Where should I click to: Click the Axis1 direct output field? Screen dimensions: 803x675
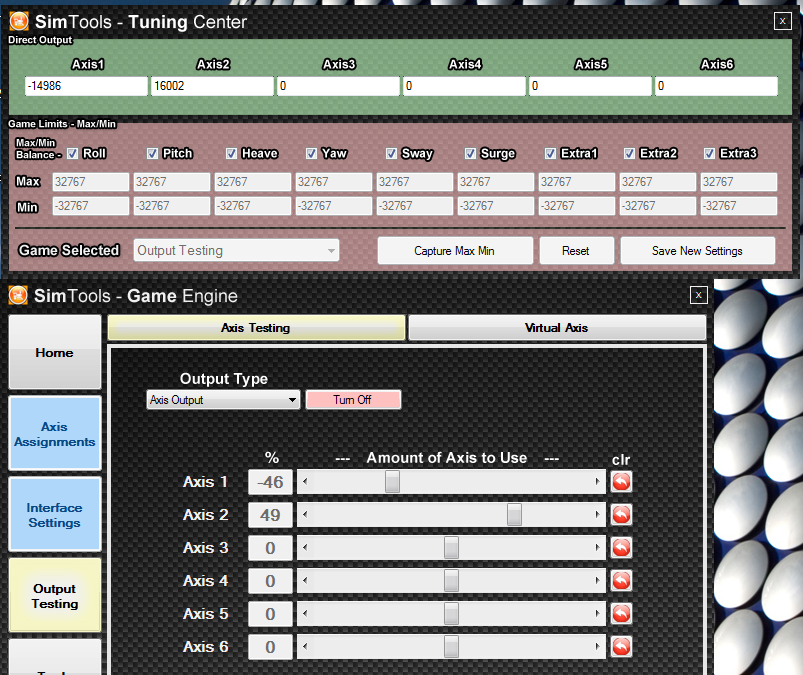86,86
